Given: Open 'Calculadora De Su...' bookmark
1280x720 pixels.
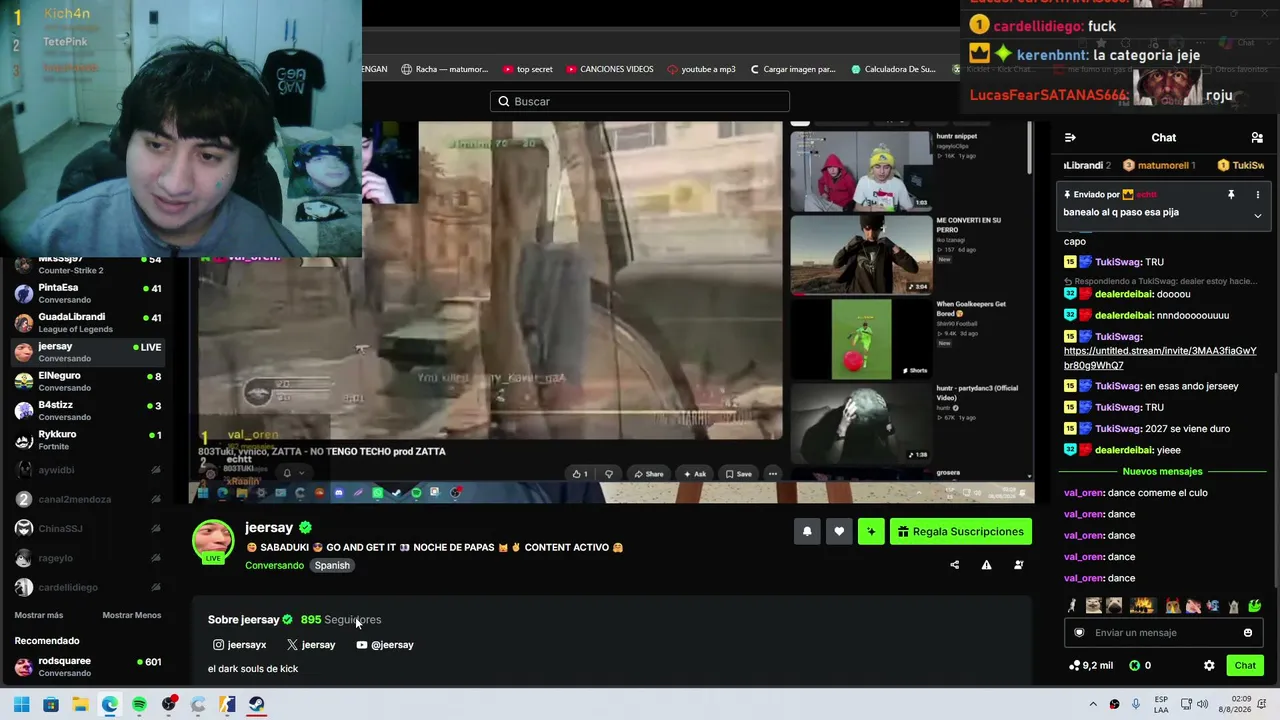Looking at the screenshot, I should (893, 69).
